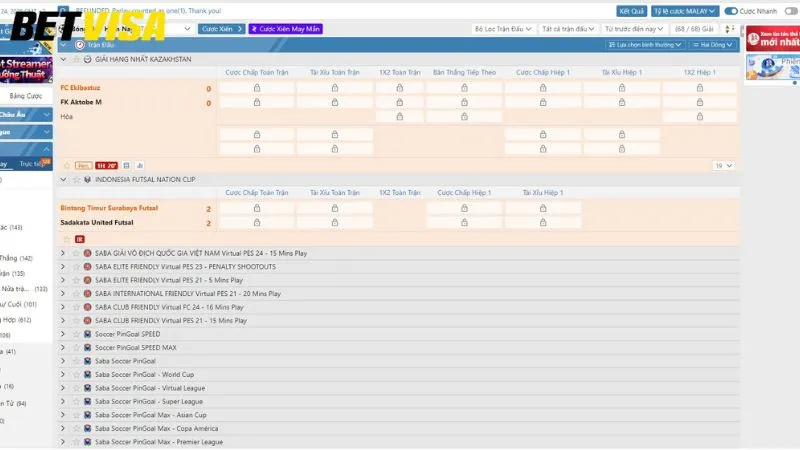Viewport: 800px width, 450px height.
Task: Click locked Hòa 1X2 Toàn Trận odds cell
Action: 399,116
